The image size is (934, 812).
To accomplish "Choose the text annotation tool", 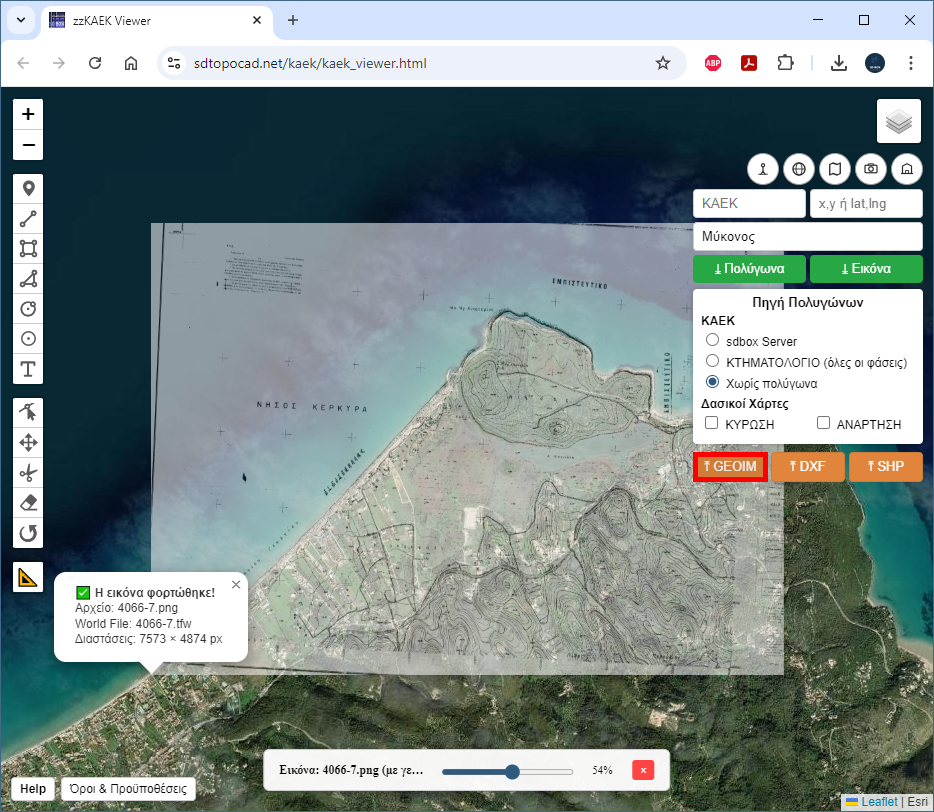I will [x=28, y=369].
